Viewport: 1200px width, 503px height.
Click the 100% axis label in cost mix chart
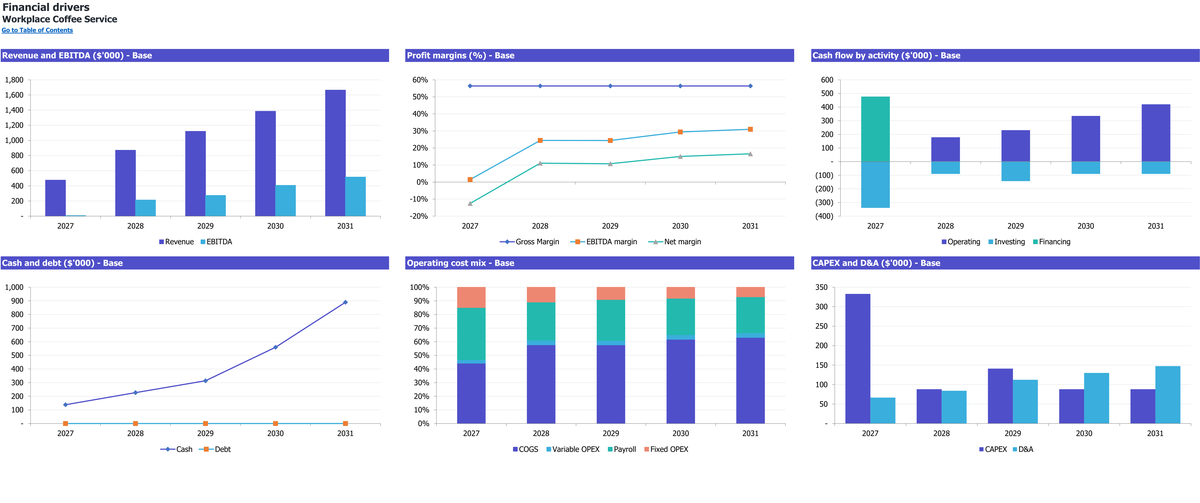[x=418, y=287]
